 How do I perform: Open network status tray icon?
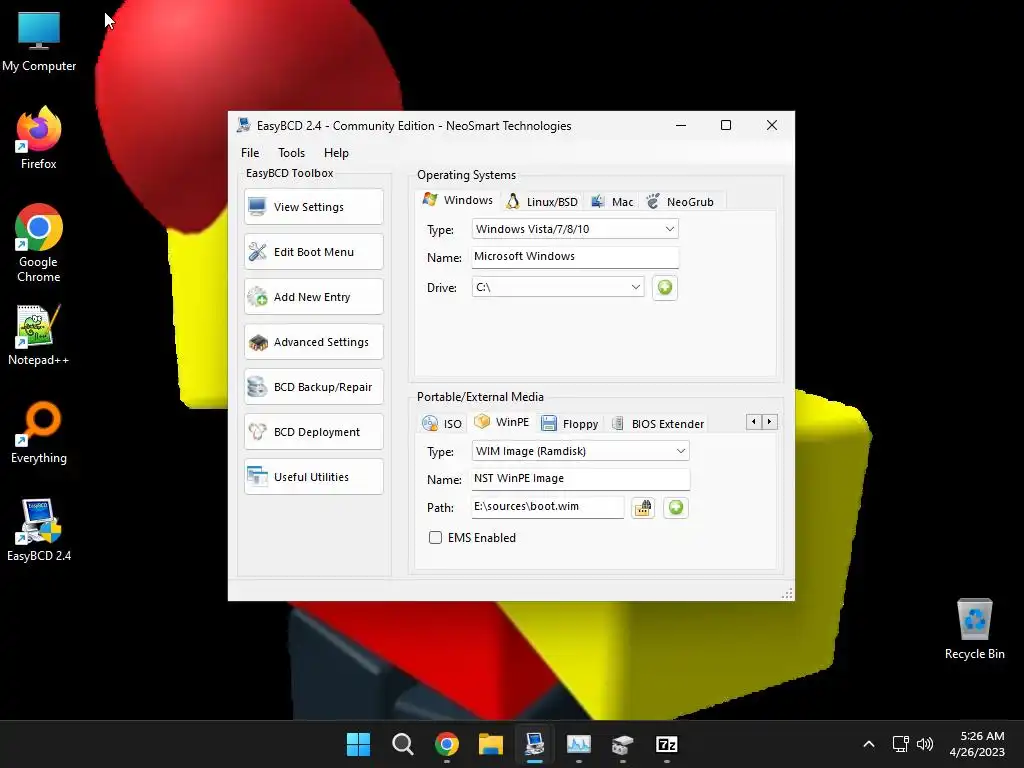coord(901,744)
